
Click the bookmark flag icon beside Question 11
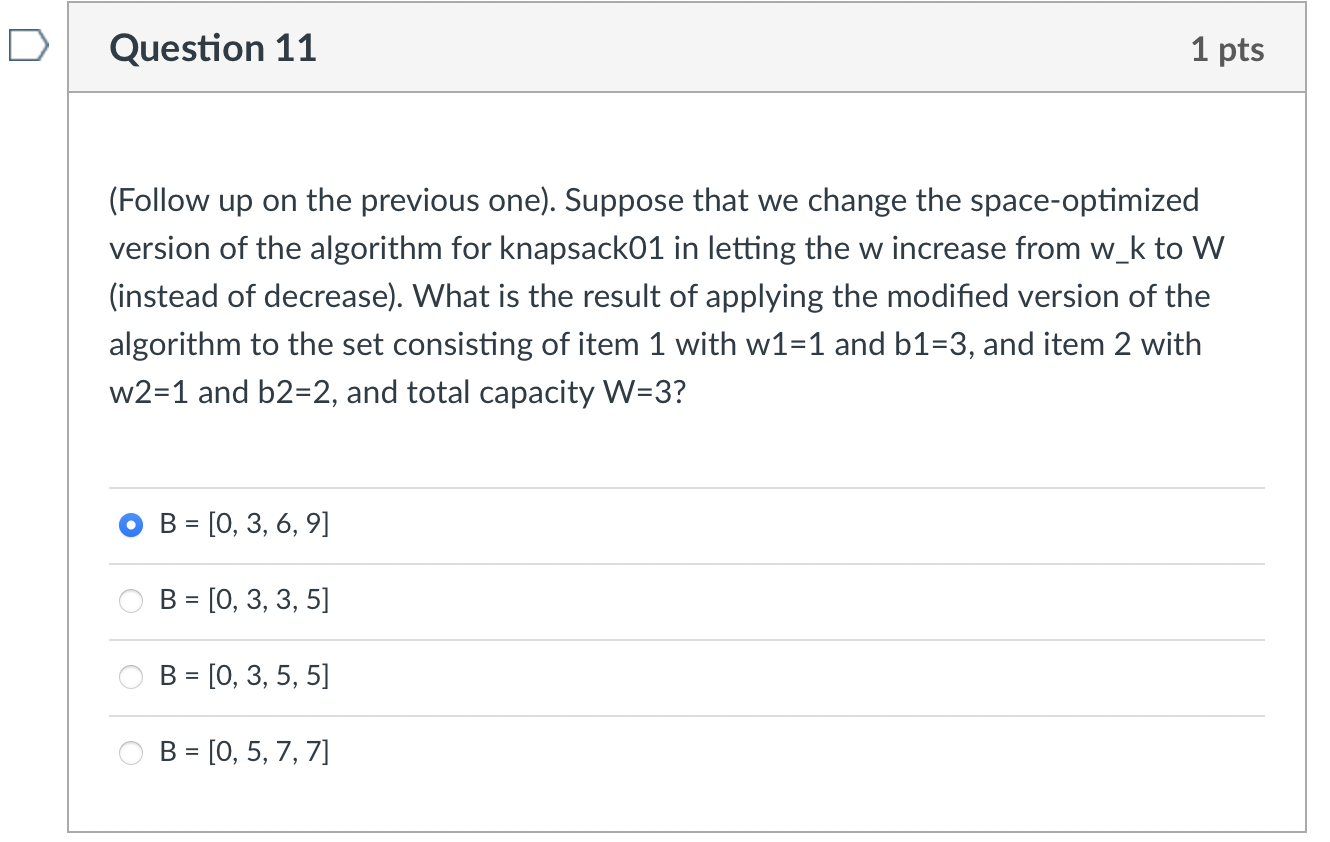coord(27,44)
